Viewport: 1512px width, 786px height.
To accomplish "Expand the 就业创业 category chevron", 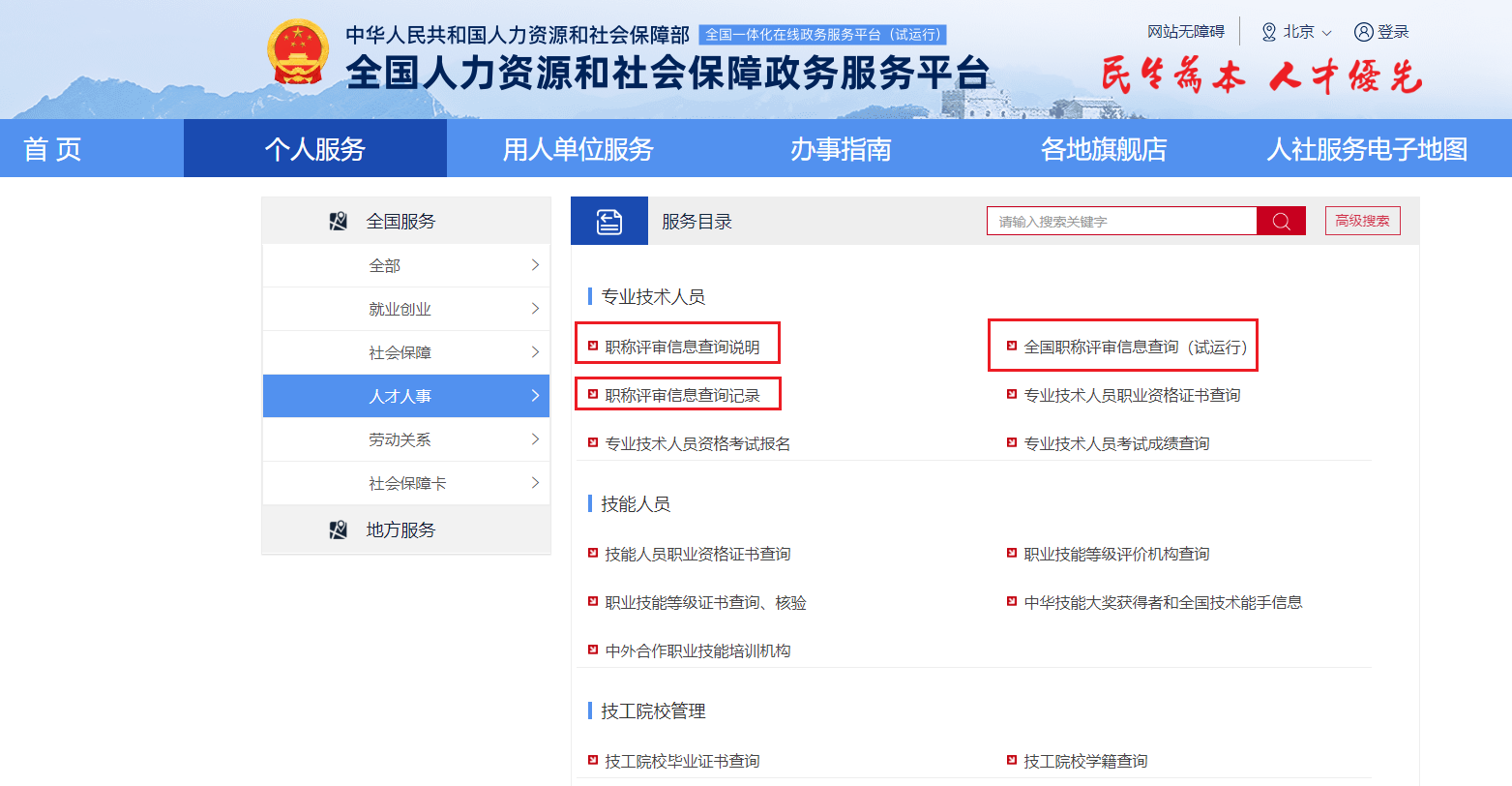I will pyautogui.click(x=535, y=309).
